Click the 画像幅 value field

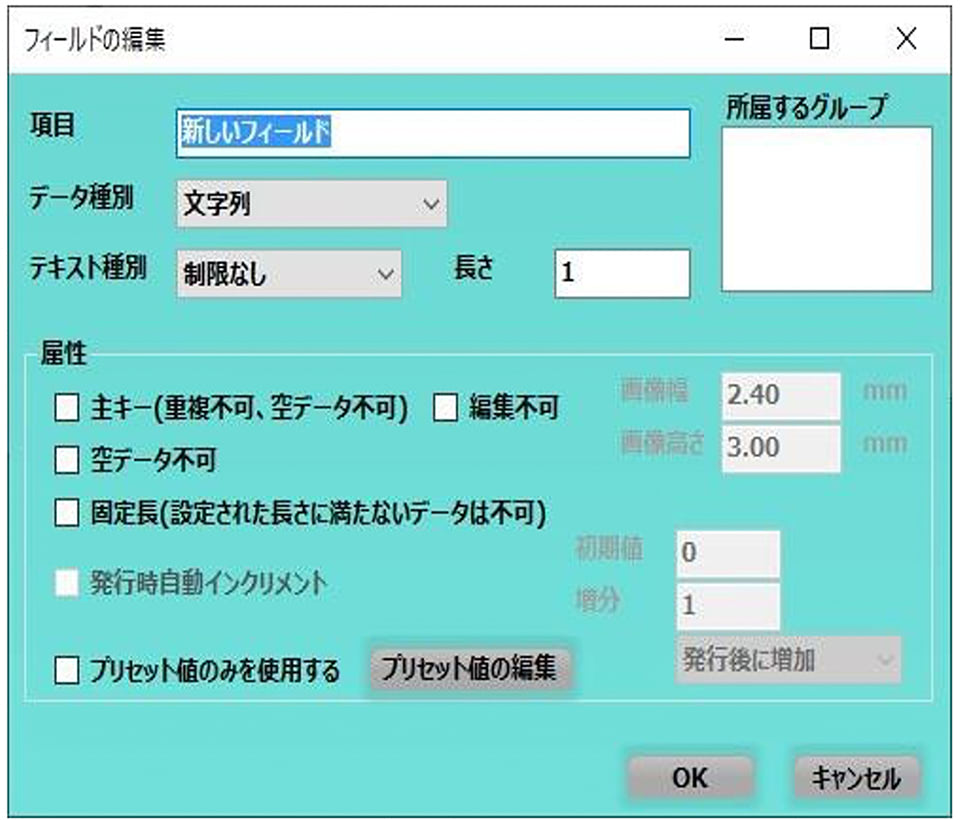[780, 395]
